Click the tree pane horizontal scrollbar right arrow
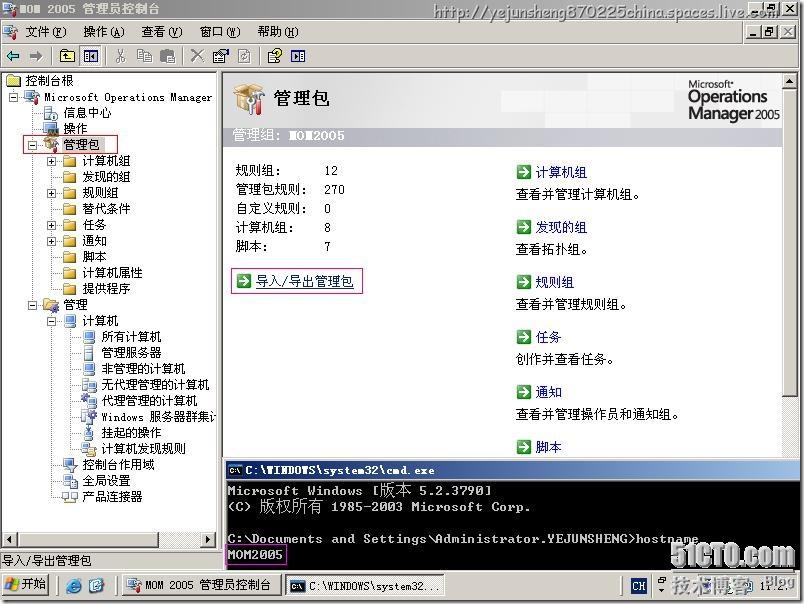 point(208,539)
